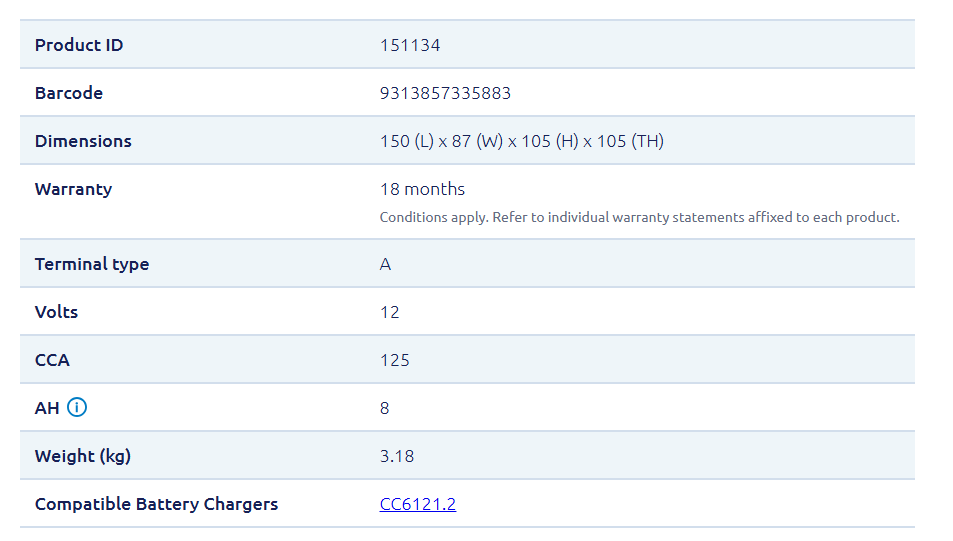Click the Compatible Battery Chargers label

156,504
